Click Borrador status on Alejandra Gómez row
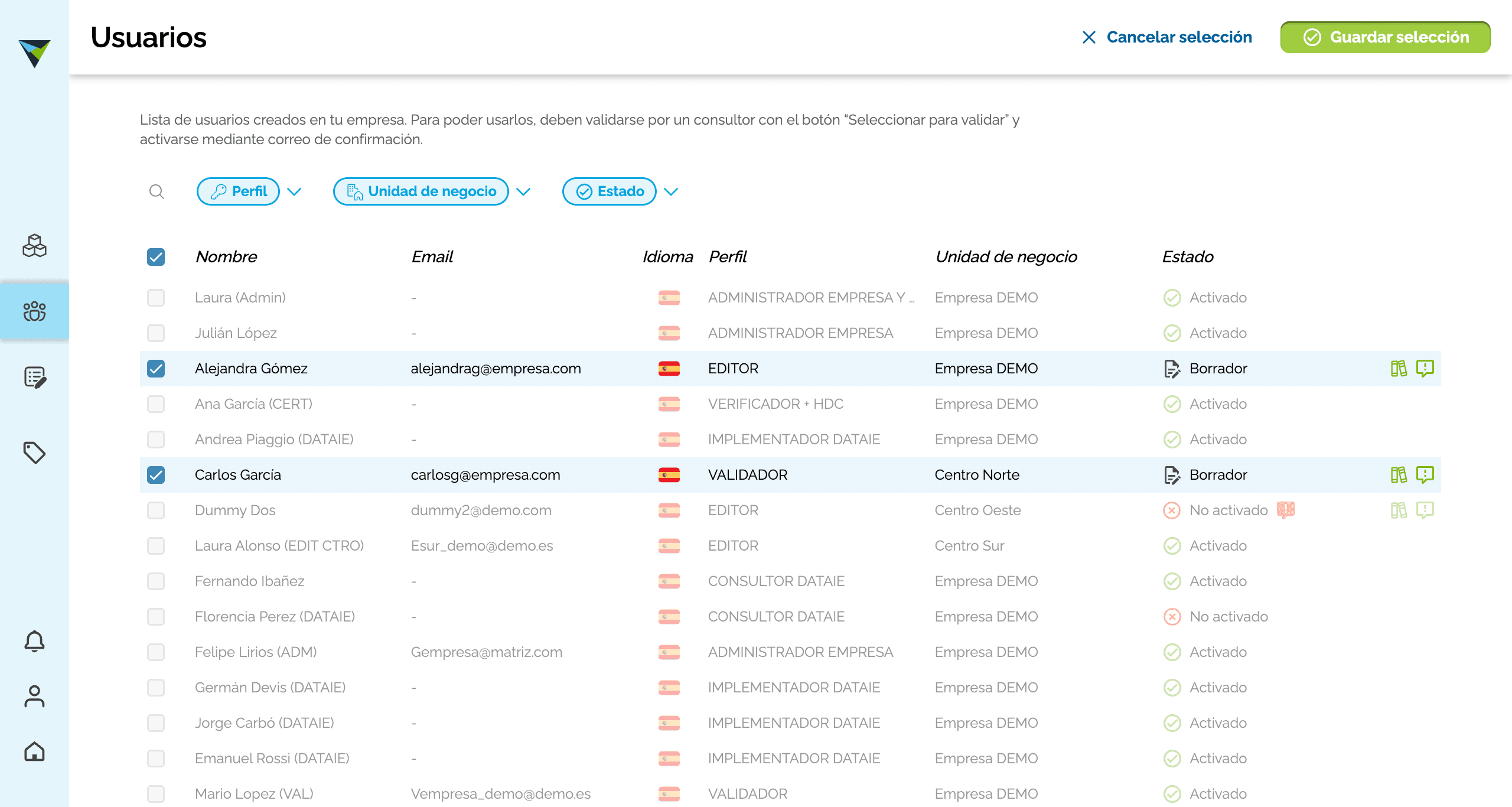Image resolution: width=1512 pixels, height=807 pixels. [1205, 369]
